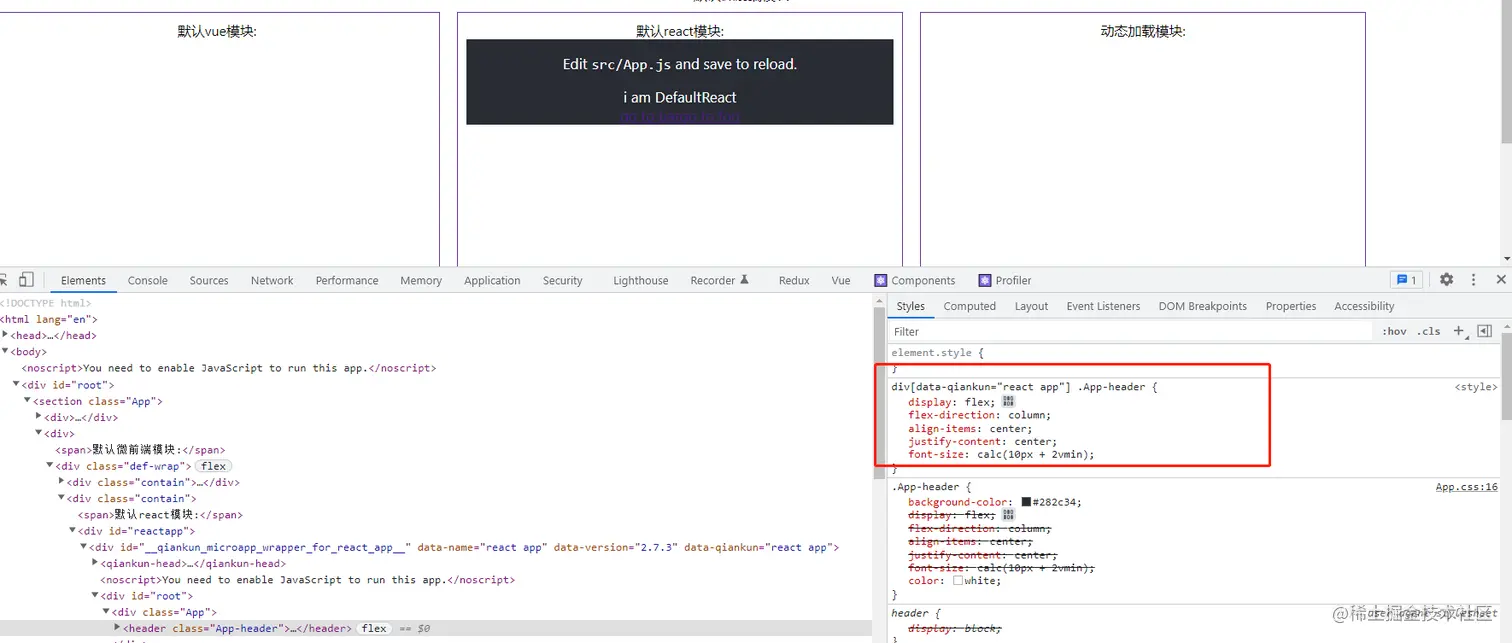Open the Vue tab
Screen dimensions: 1512x643
point(841,280)
